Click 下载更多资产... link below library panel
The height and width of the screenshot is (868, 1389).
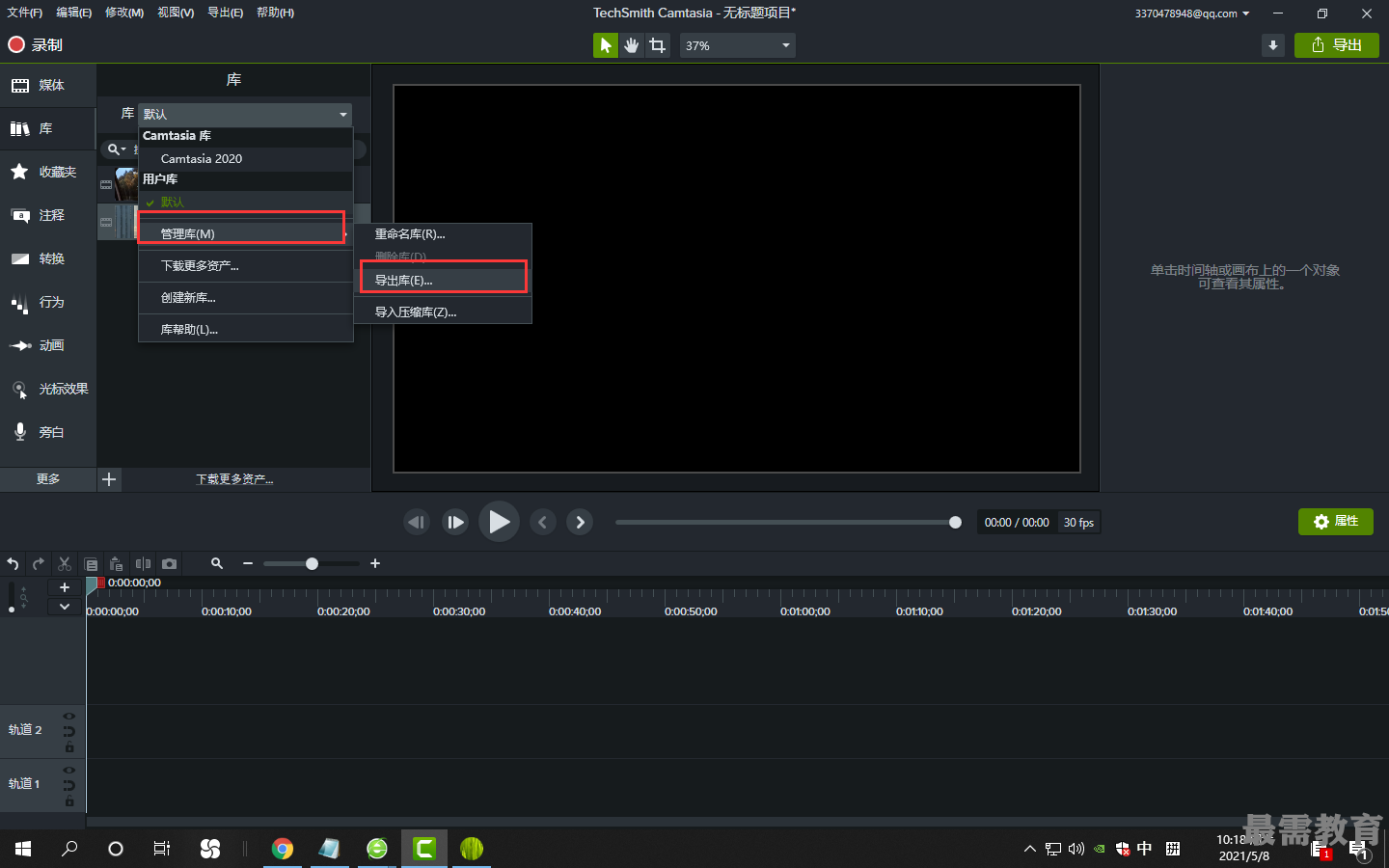pyautogui.click(x=234, y=479)
